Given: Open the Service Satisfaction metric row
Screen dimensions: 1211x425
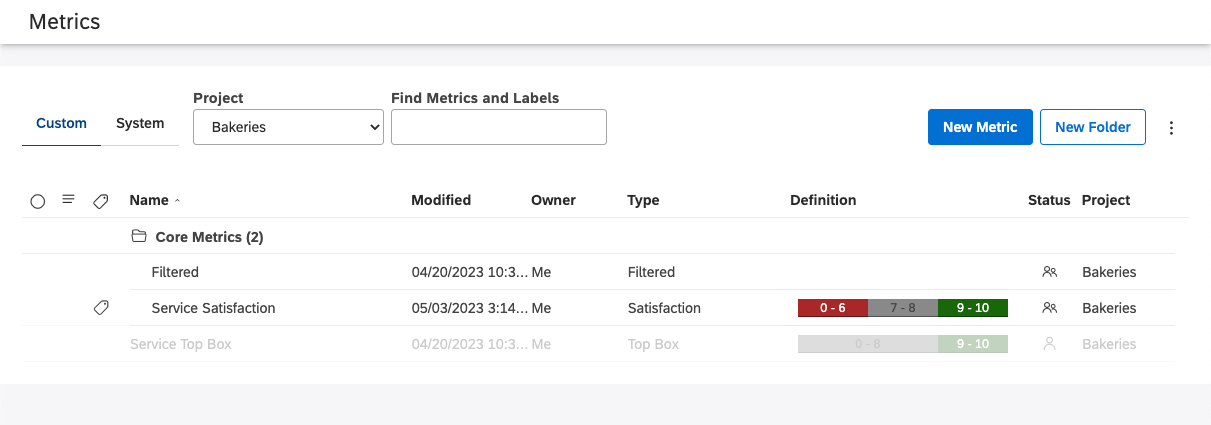Looking at the screenshot, I should (x=213, y=308).
